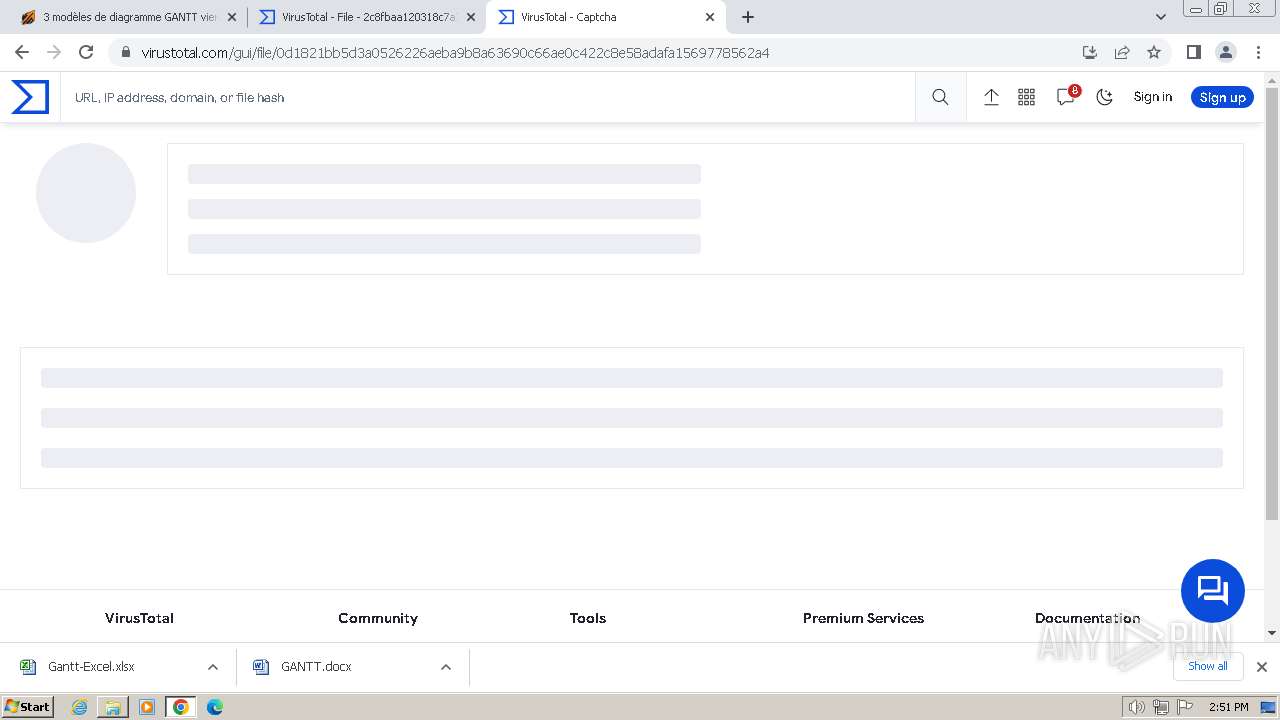Screen dimensions: 1280x720
Task: Click the Sign up button
Action: coord(1222,97)
